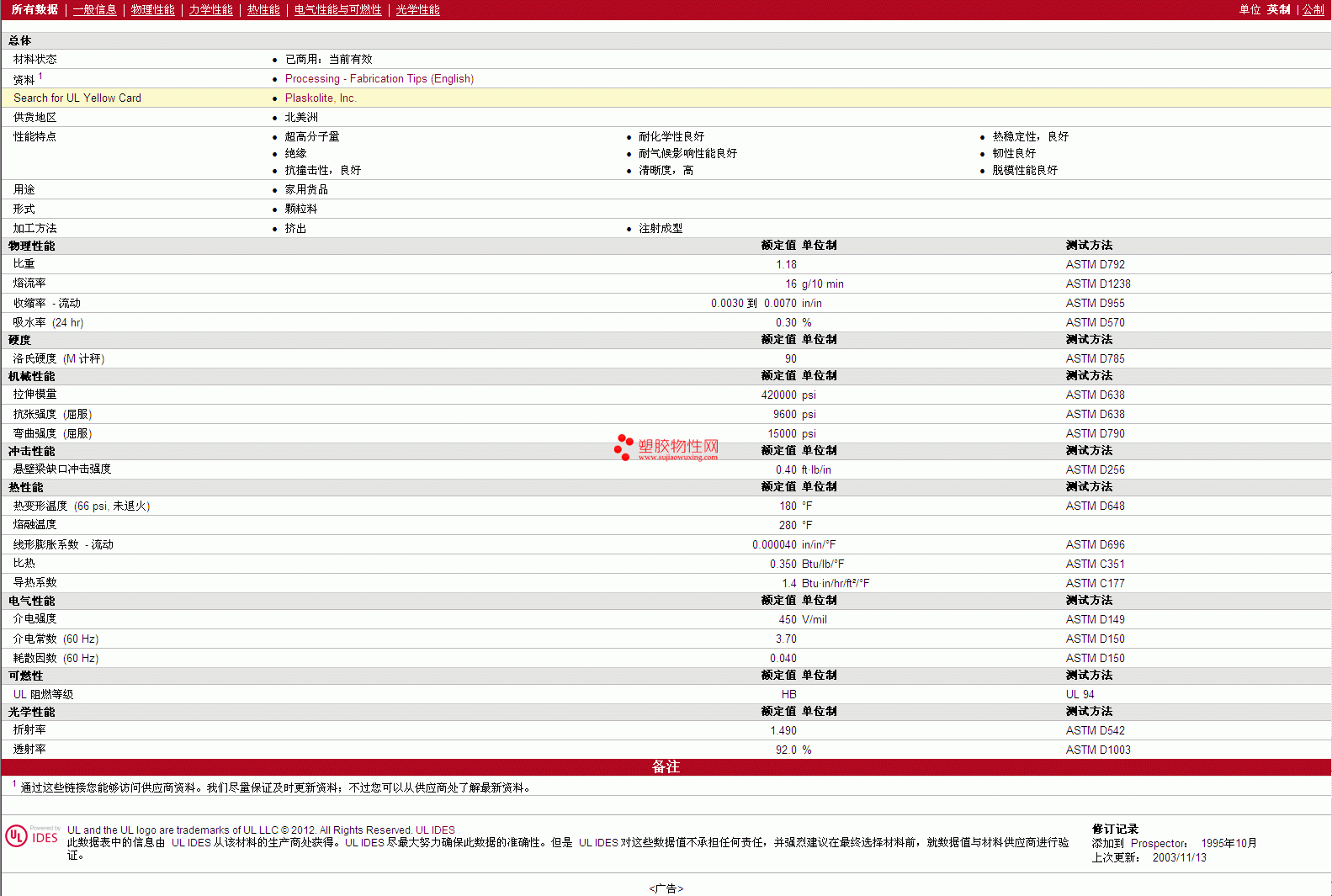This screenshot has height=896, width=1332.
Task: Click the Plaskolite, Inc. link
Action: [321, 98]
